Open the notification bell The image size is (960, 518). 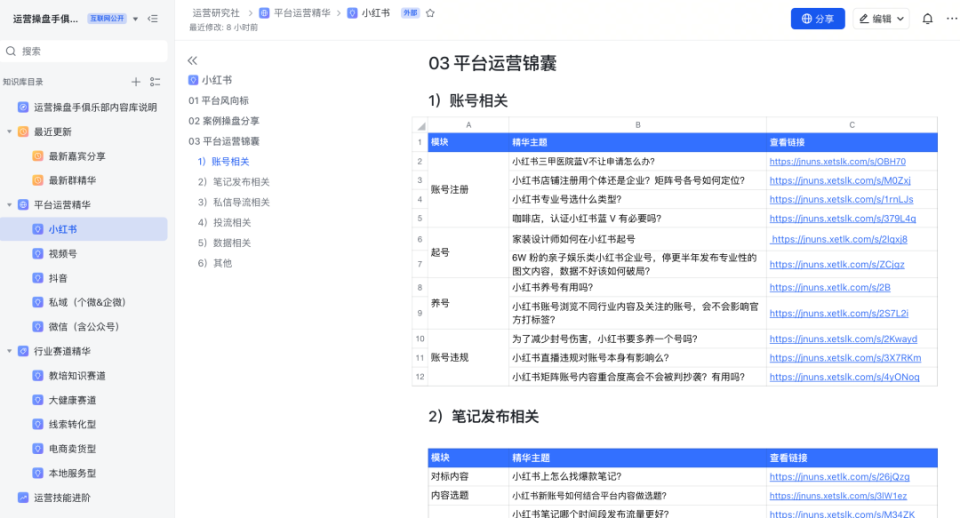click(x=928, y=19)
